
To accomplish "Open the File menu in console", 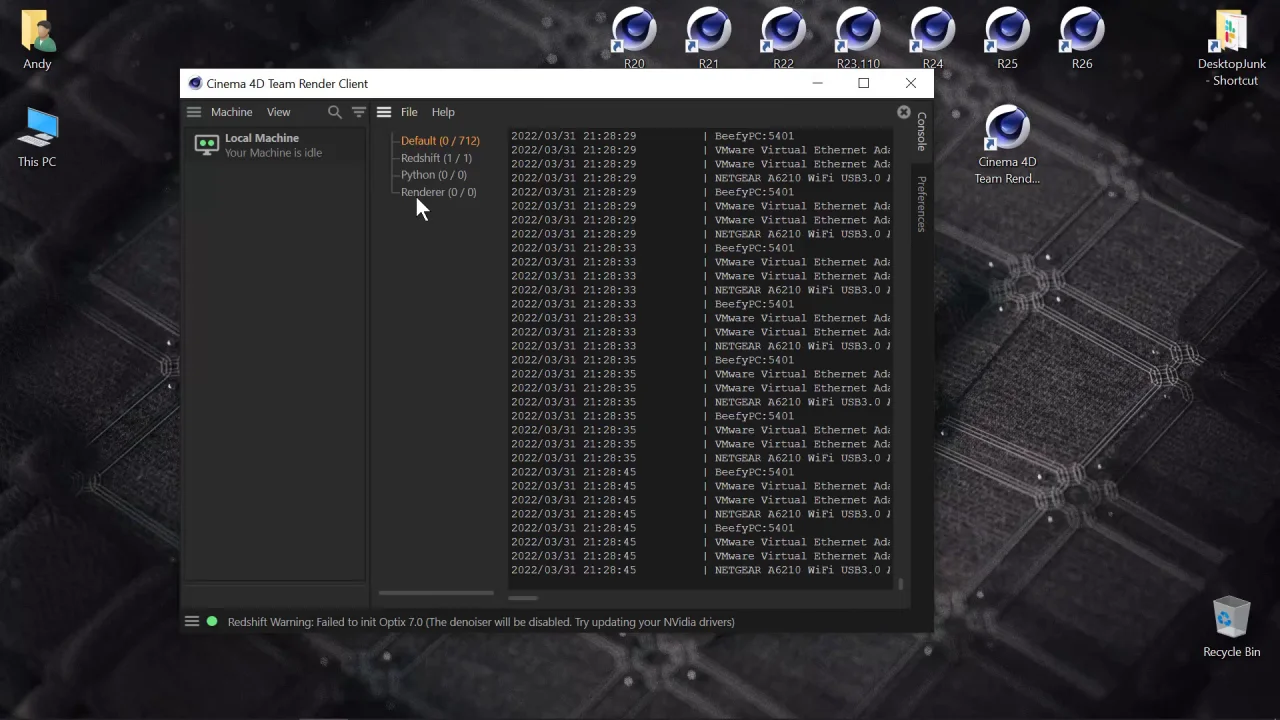I will coord(409,112).
